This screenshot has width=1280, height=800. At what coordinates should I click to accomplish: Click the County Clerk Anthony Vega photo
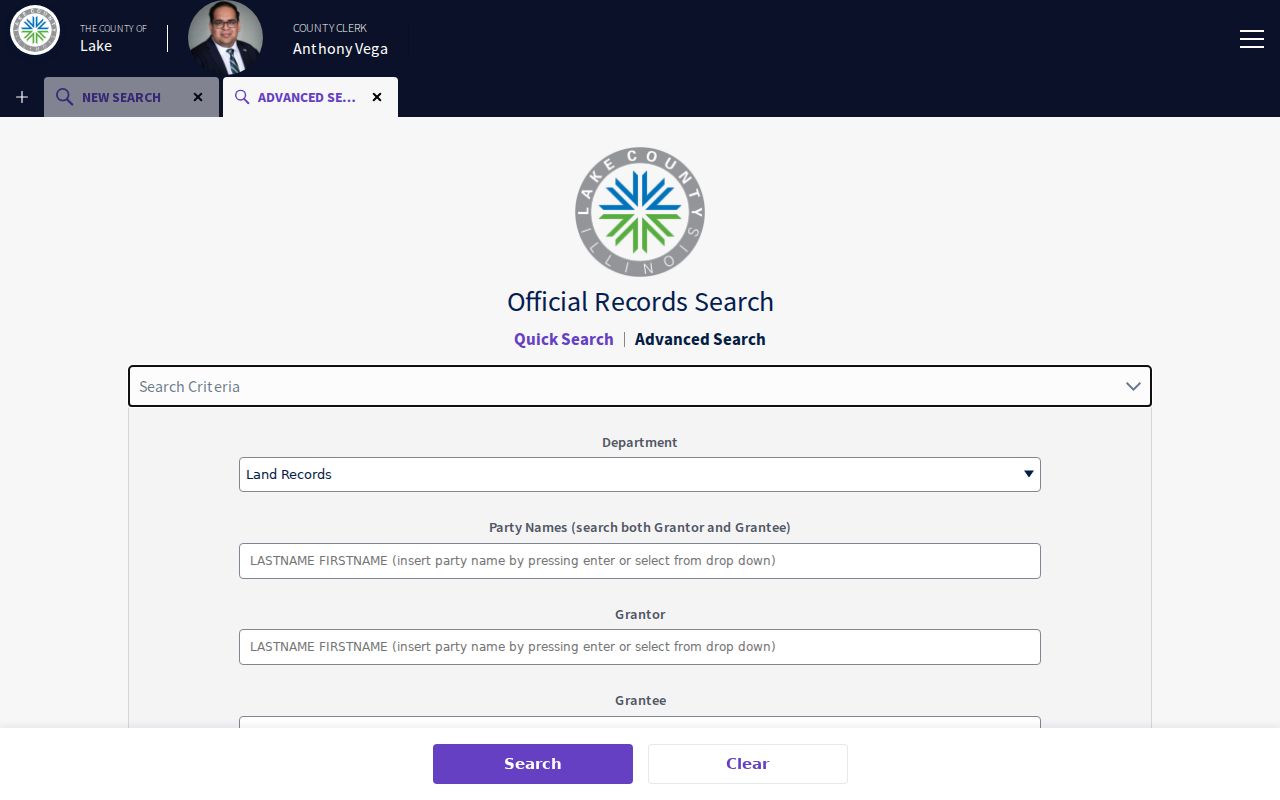pos(226,38)
